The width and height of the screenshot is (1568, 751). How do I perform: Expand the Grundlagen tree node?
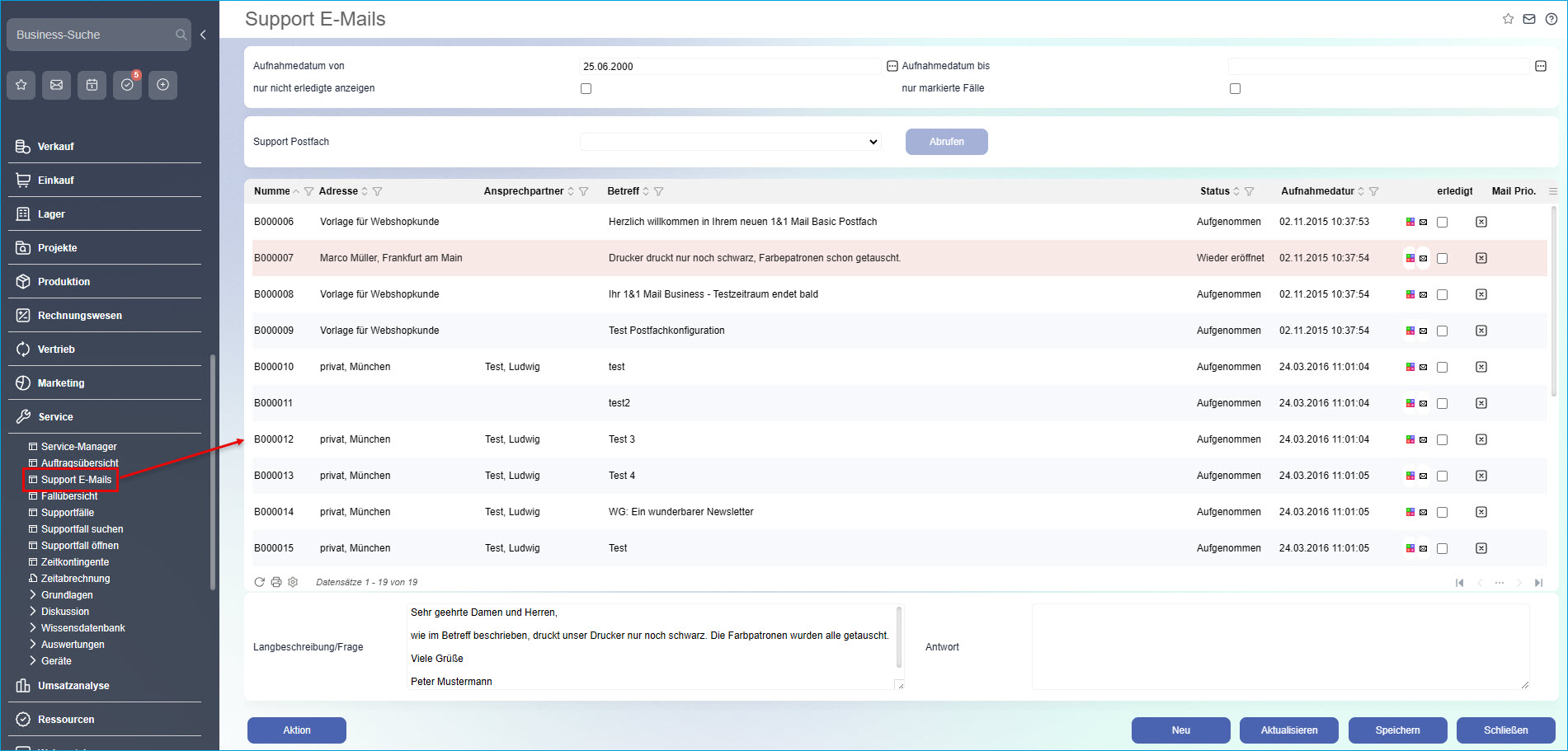33,595
